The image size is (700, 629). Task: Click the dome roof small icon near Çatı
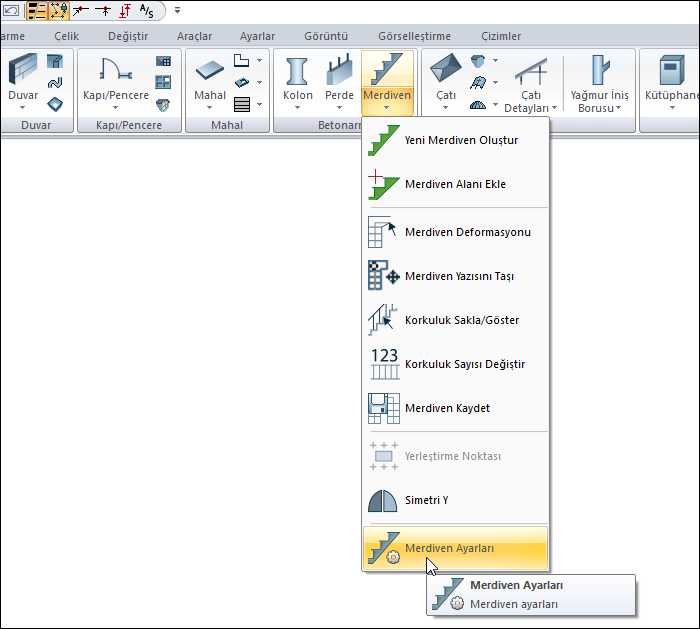point(478,105)
